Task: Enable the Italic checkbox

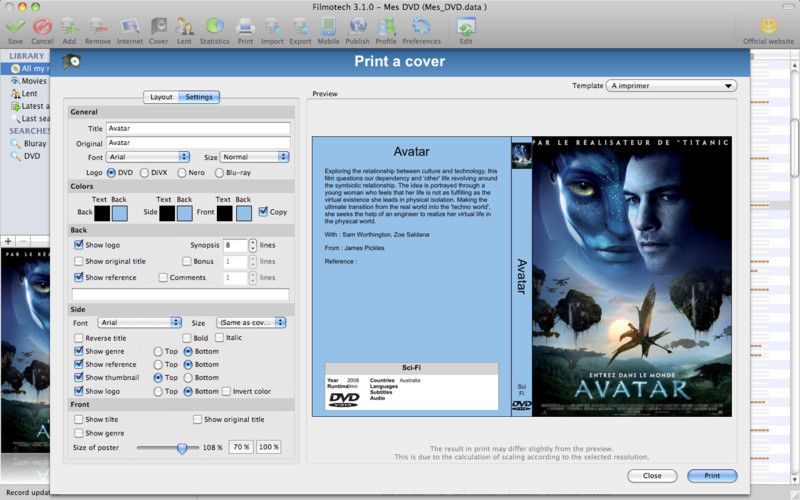Action: [219, 338]
